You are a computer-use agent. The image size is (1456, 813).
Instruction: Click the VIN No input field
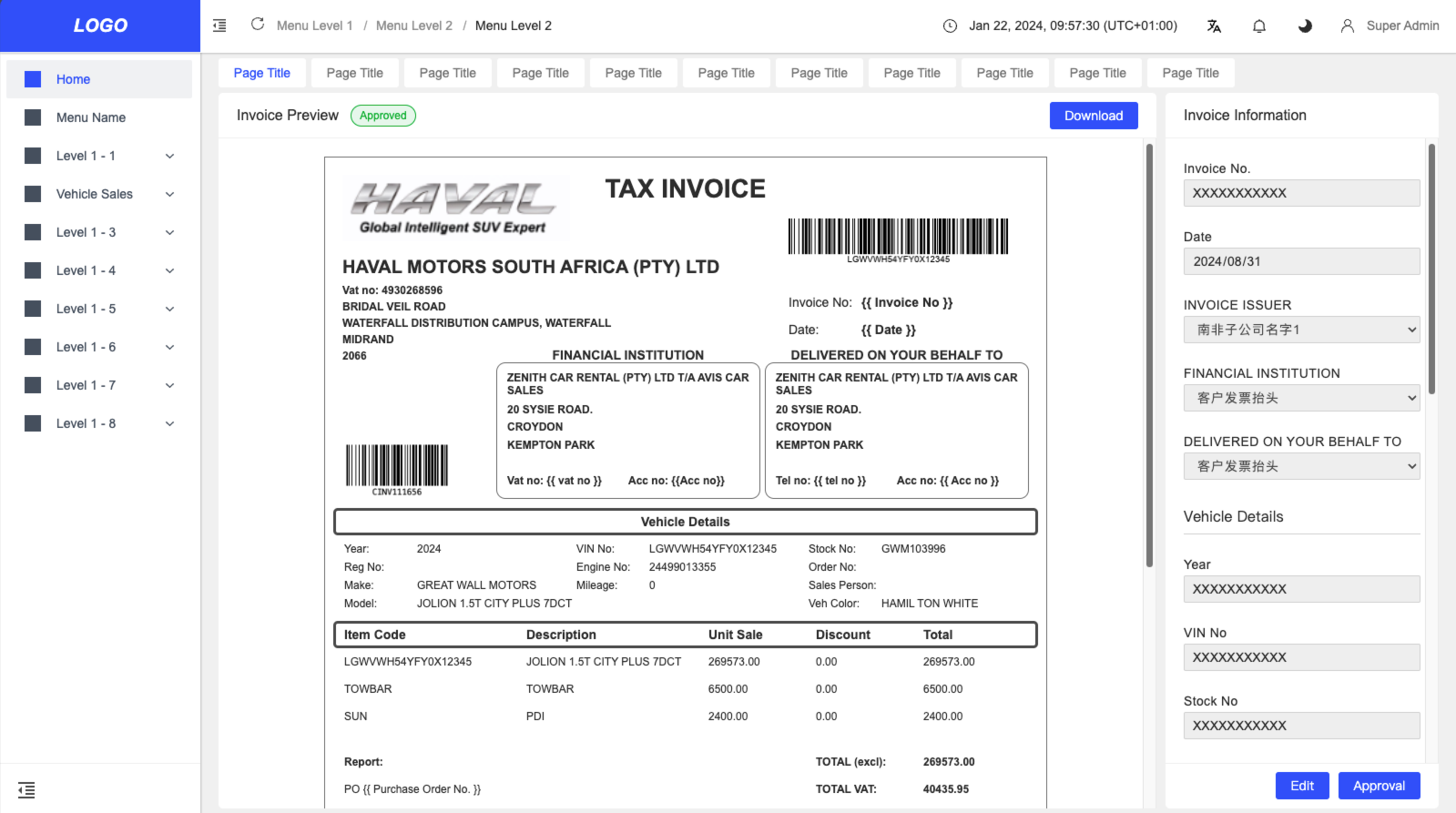[x=1301, y=657]
